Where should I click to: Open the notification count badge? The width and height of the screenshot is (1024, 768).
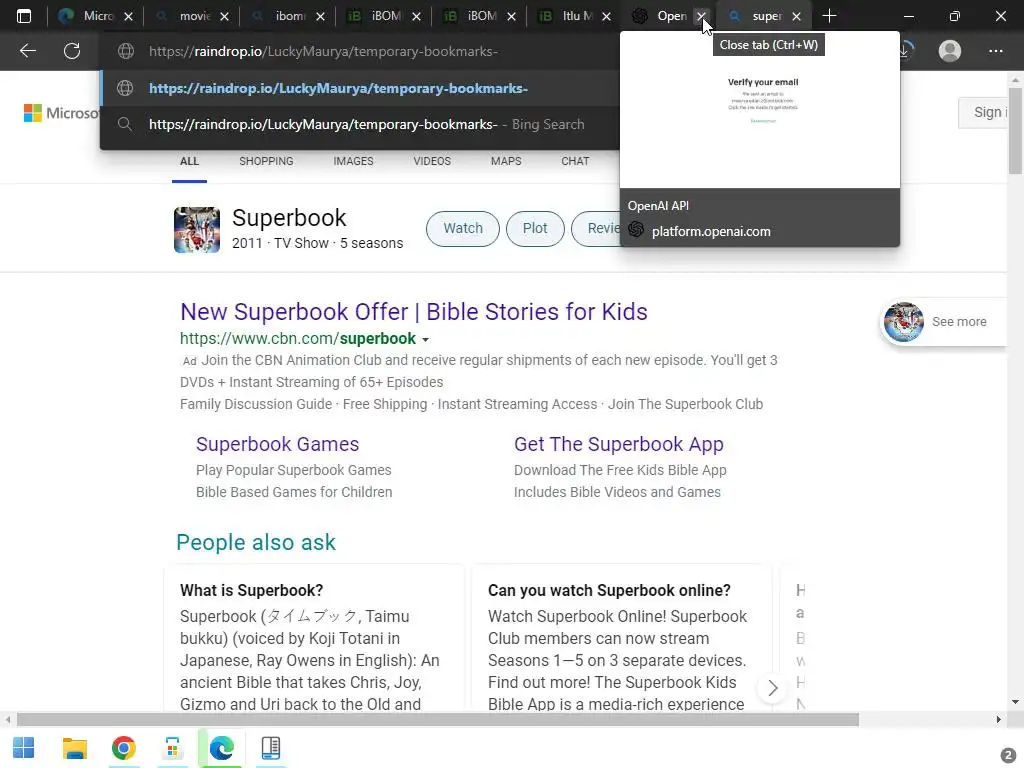tap(1008, 755)
